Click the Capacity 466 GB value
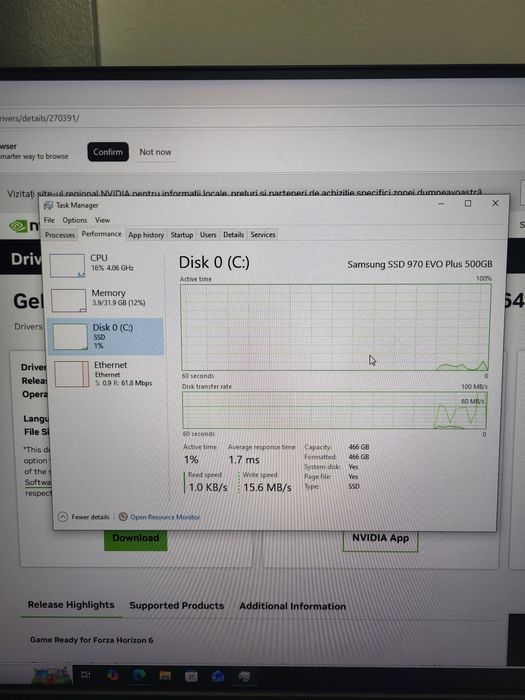The height and width of the screenshot is (700, 525). coord(359,447)
